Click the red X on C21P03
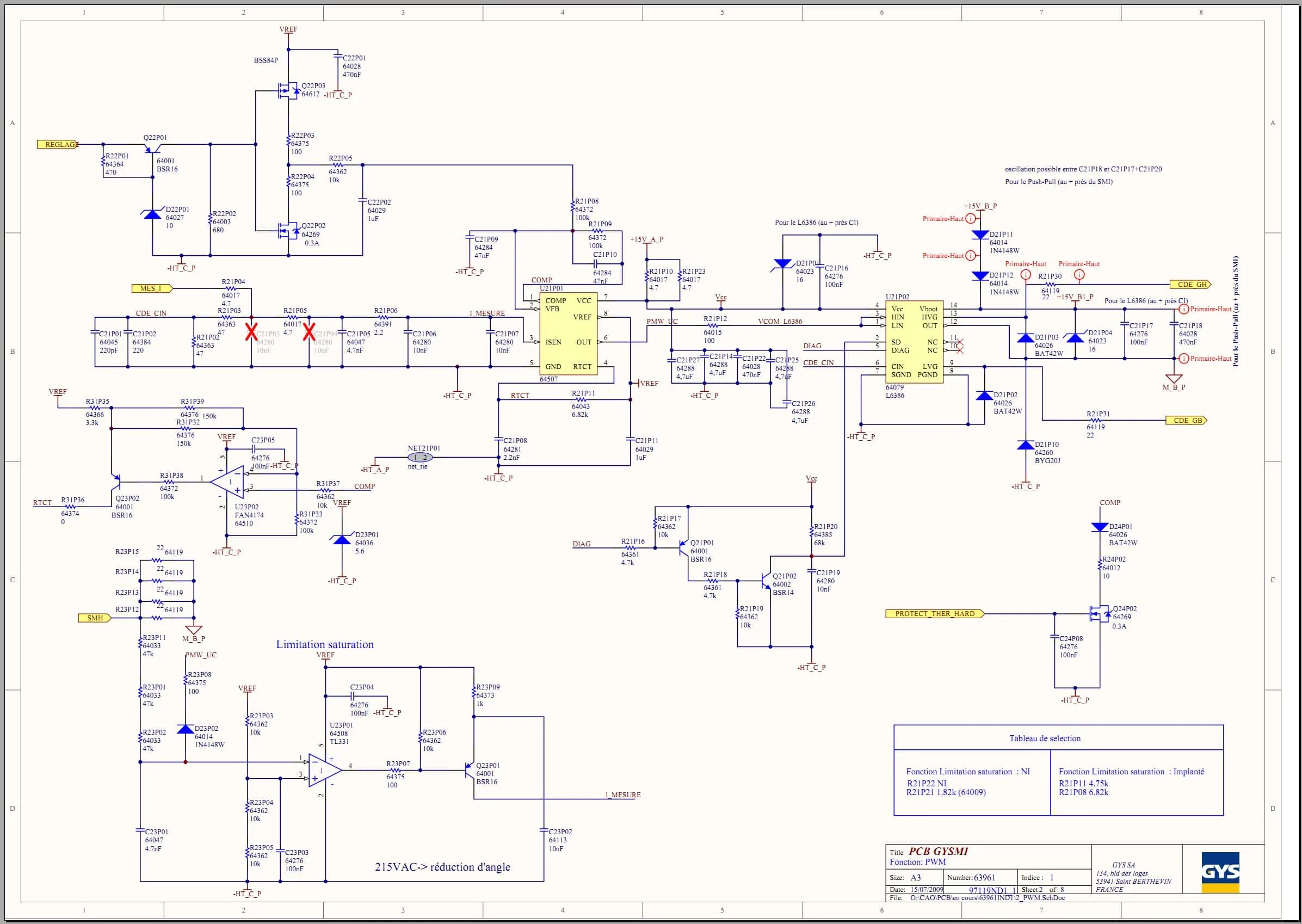The image size is (1302, 924). (251, 332)
